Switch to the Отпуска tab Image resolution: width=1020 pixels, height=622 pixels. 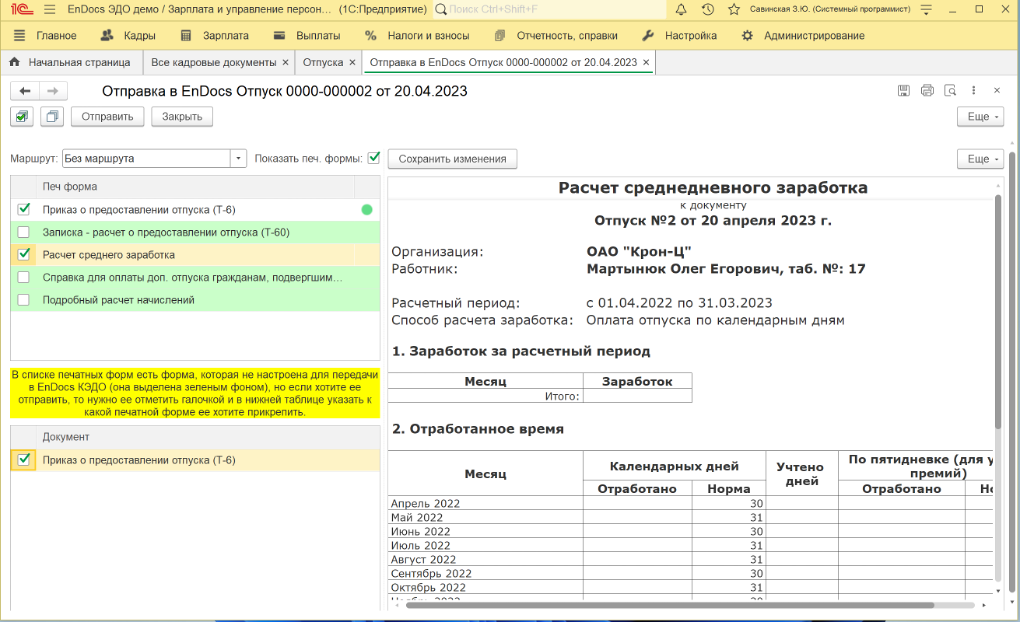pyautogui.click(x=323, y=62)
